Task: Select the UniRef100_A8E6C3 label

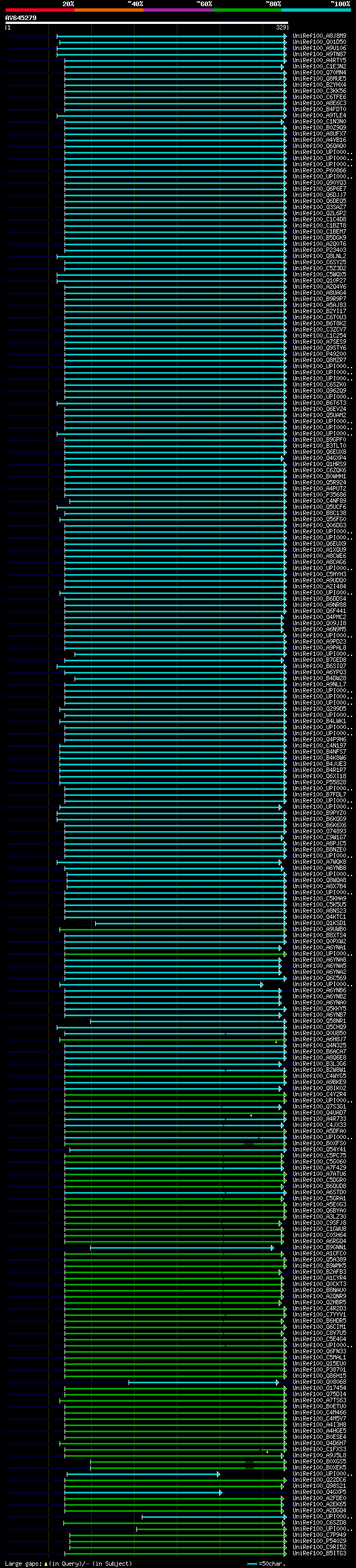Action: pos(319,103)
